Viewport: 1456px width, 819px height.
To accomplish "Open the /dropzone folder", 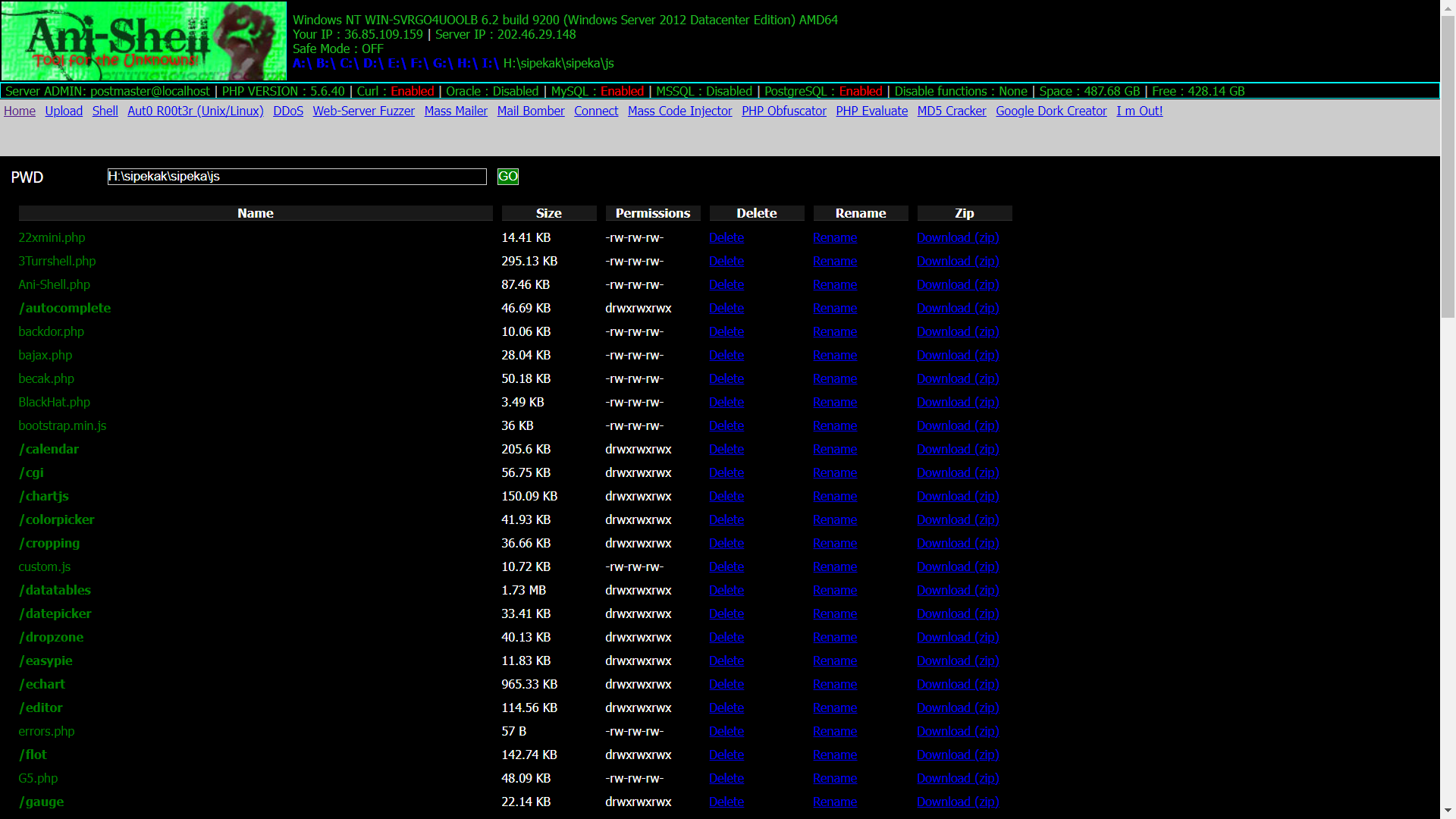I will point(51,637).
